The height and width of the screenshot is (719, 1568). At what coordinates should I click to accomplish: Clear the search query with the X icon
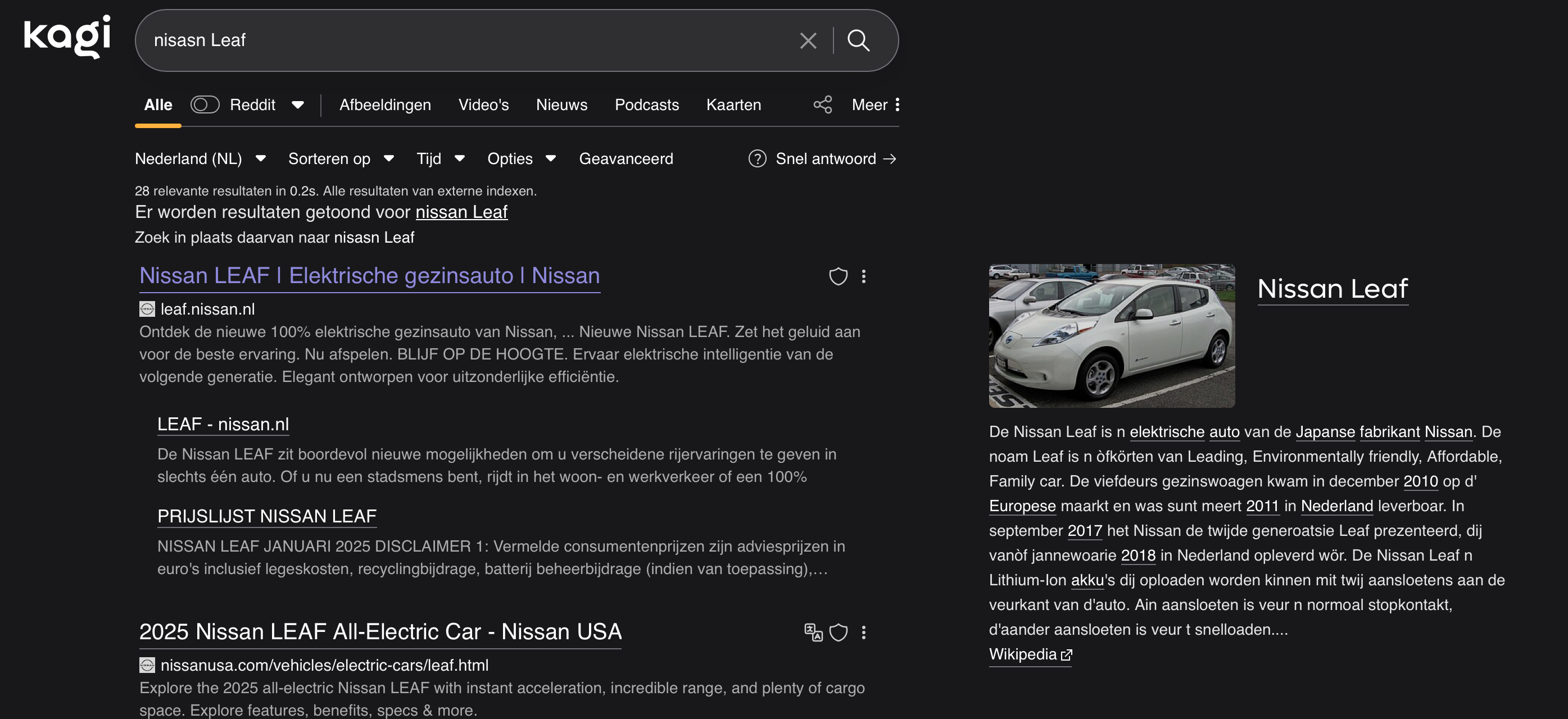coord(808,40)
